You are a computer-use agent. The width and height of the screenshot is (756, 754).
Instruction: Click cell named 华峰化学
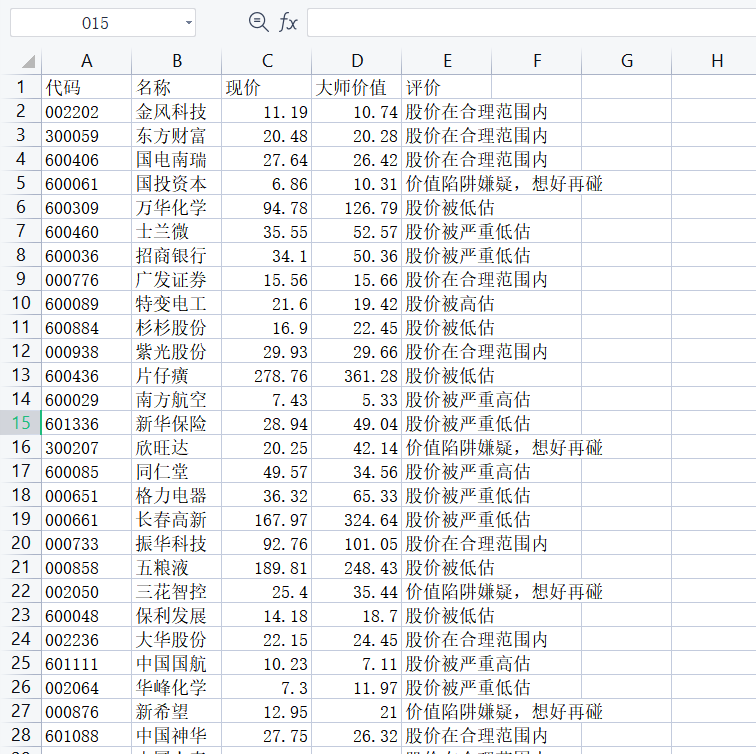[176, 687]
